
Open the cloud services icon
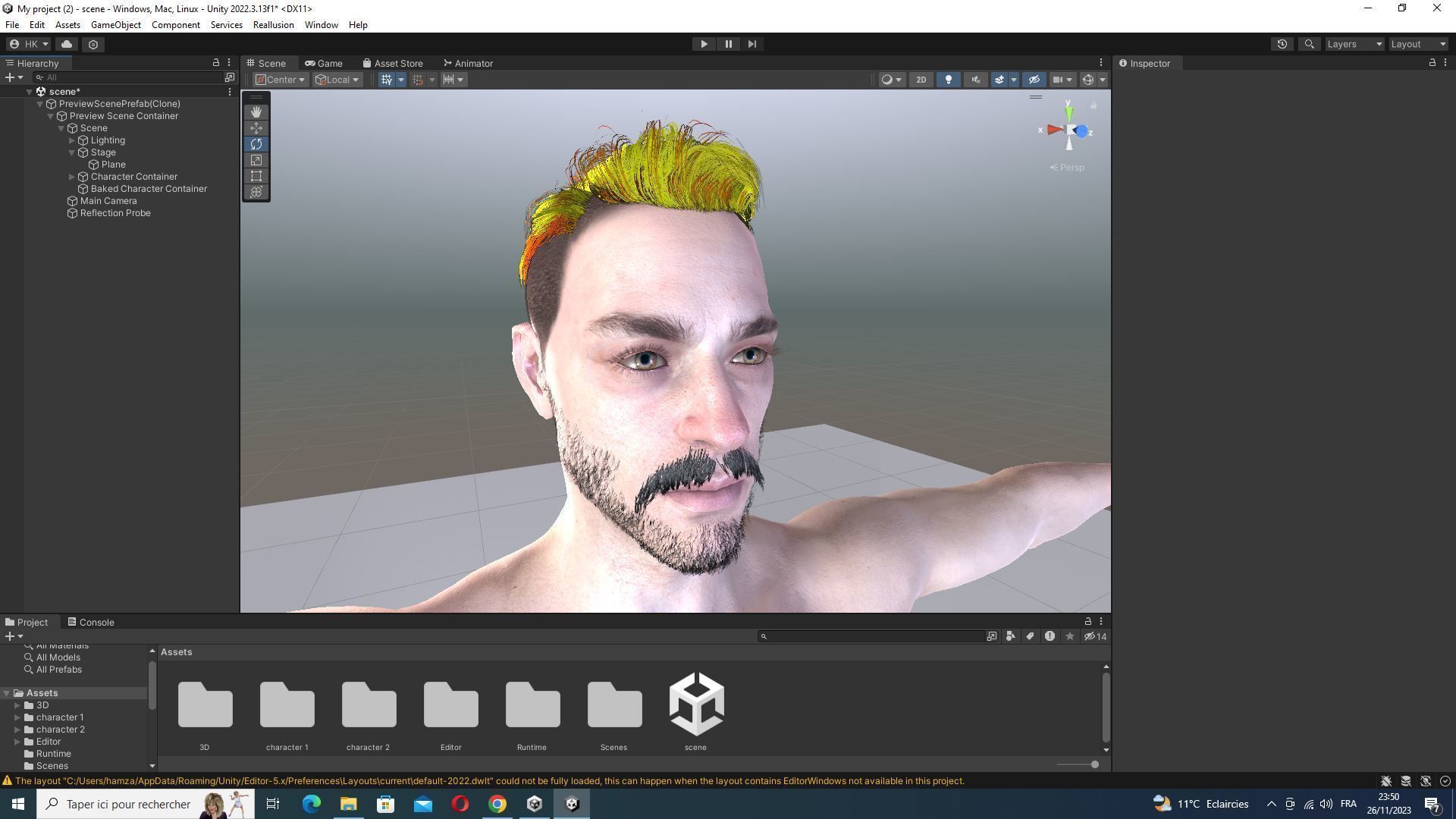pos(67,44)
